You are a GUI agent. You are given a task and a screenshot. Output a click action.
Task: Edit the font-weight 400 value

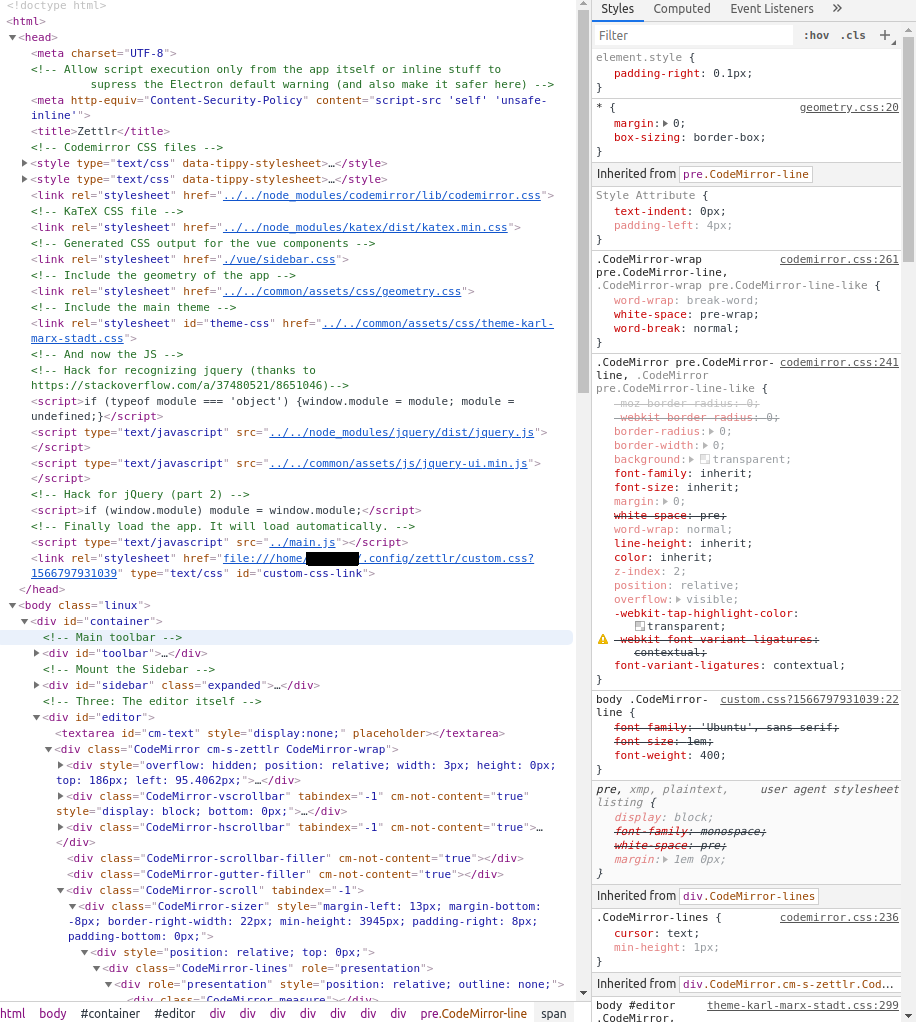(711, 755)
